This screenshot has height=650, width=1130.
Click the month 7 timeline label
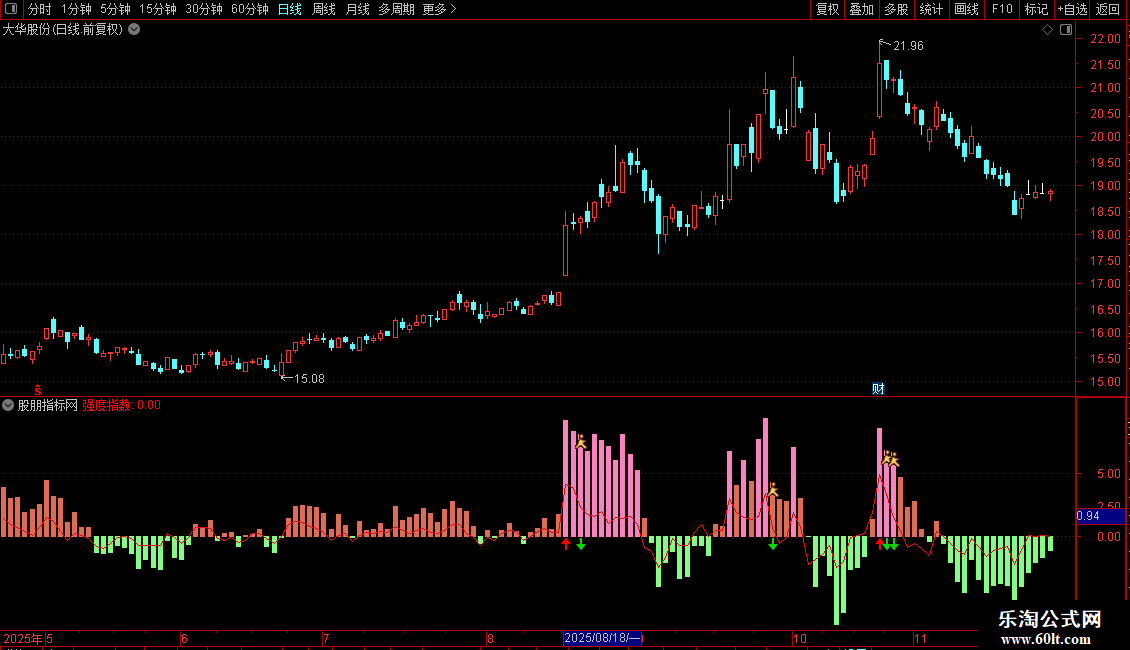click(326, 638)
